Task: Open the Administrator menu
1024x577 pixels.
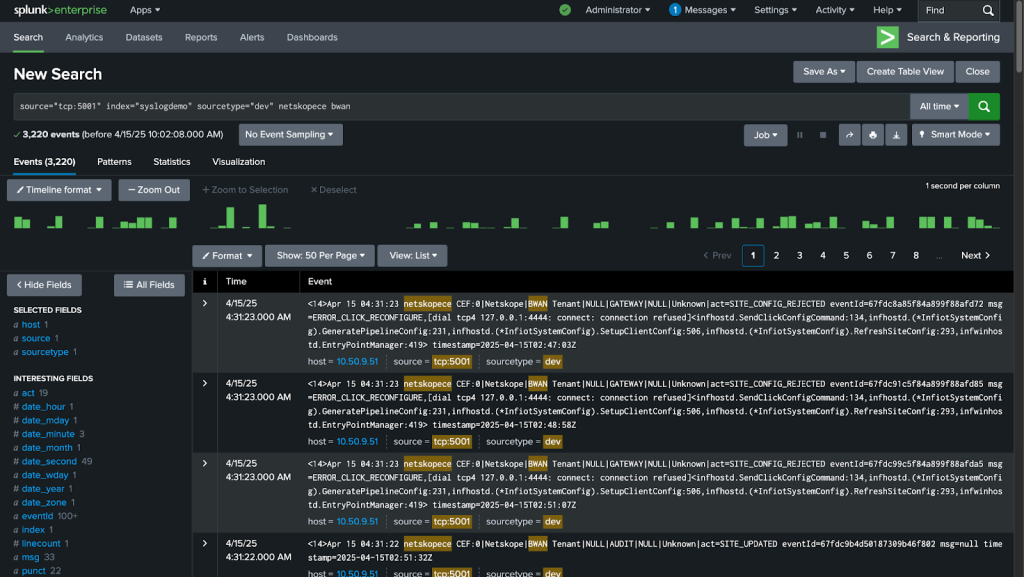Action: [x=618, y=10]
